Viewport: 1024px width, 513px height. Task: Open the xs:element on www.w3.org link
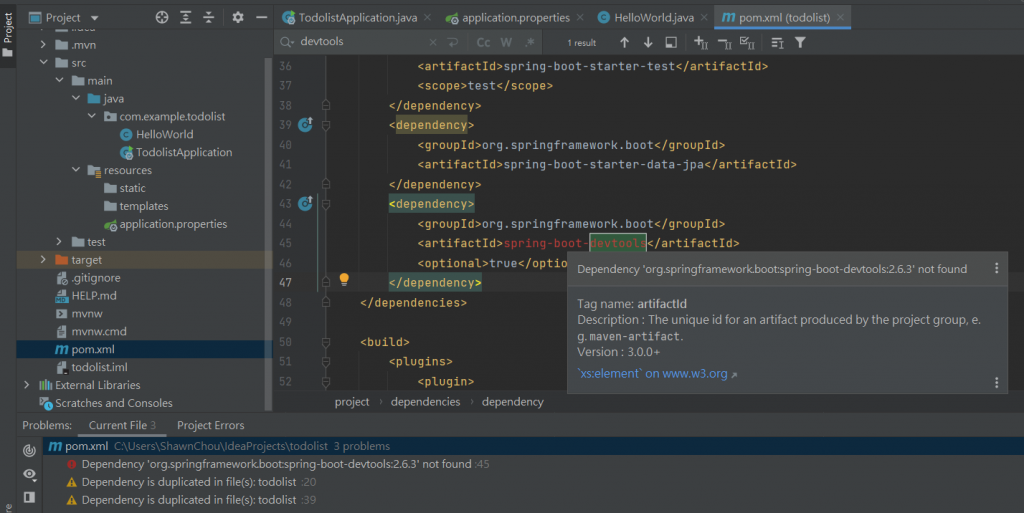656,373
